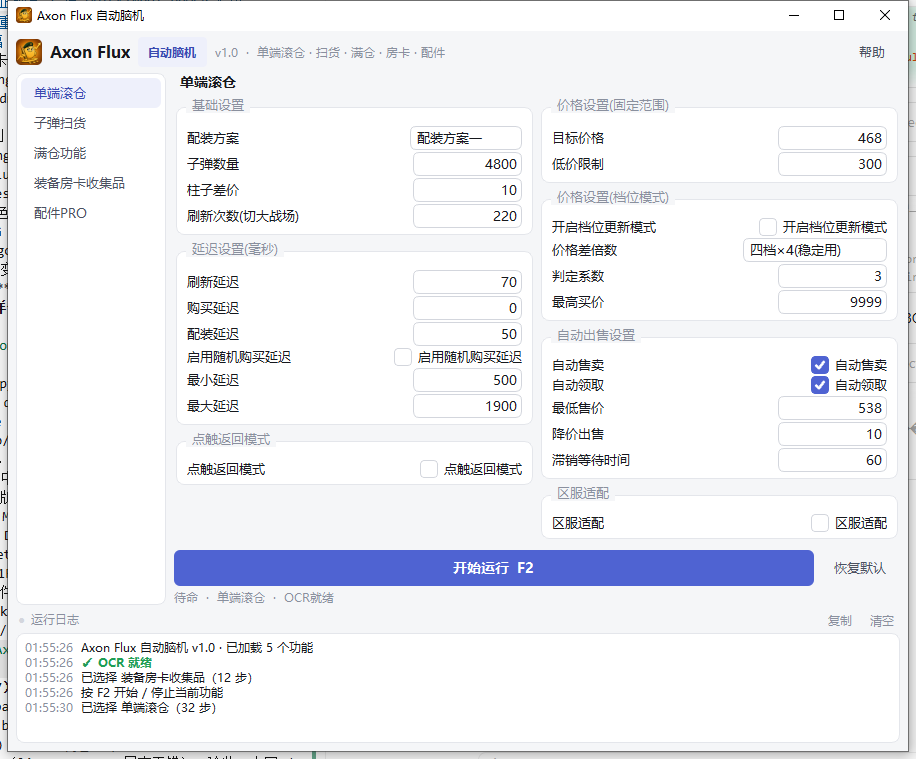Tick 开启档位更新模式 checkbox
916x759 pixels.
768,227
